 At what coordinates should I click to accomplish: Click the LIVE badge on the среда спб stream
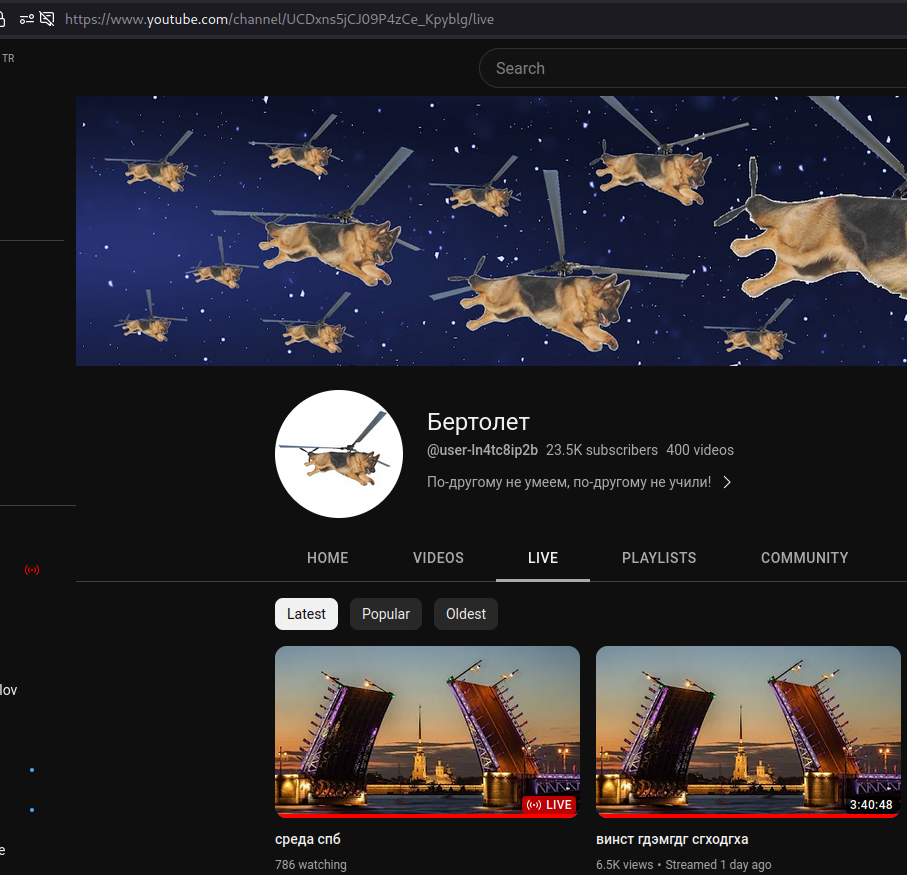[549, 804]
